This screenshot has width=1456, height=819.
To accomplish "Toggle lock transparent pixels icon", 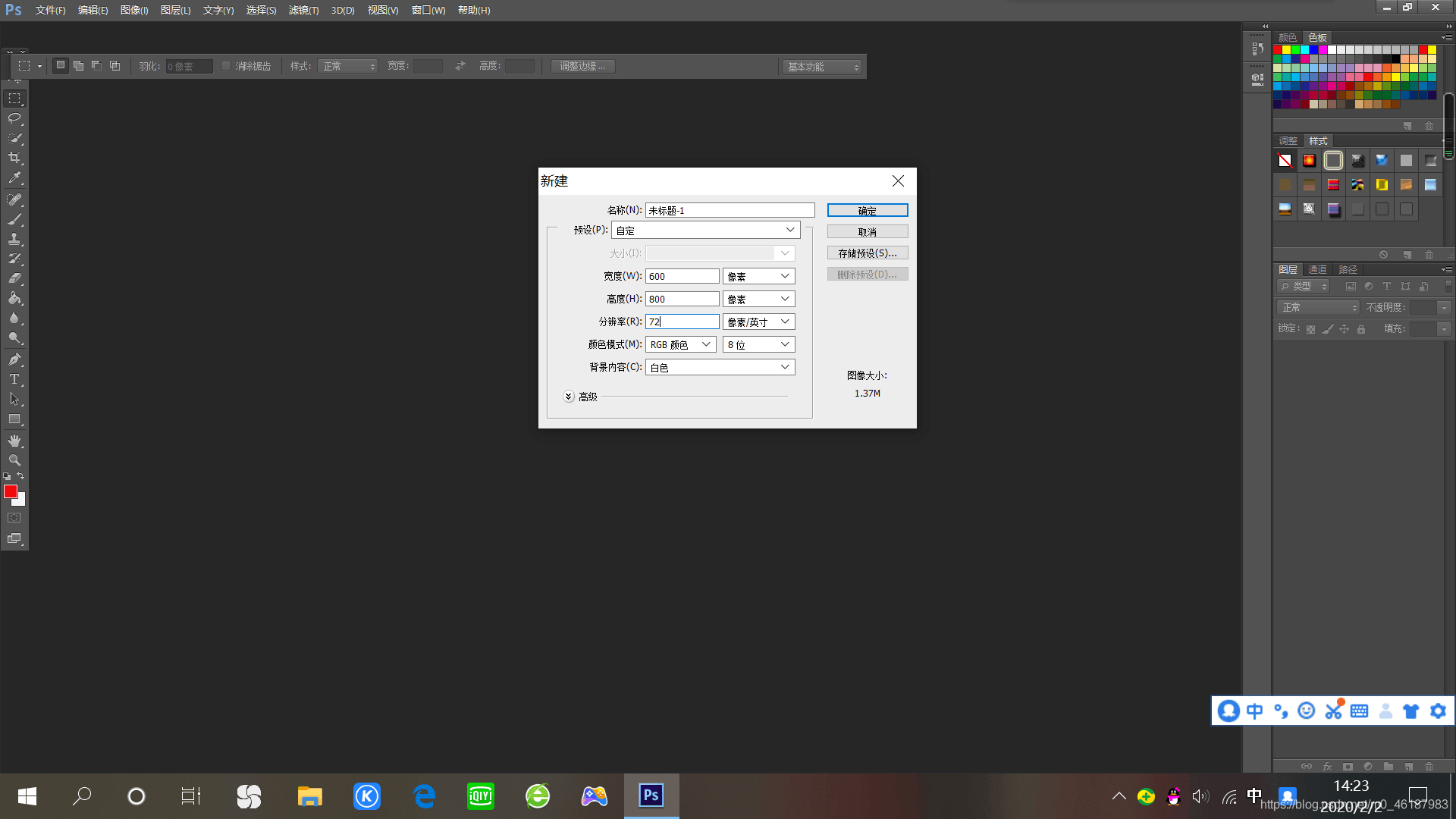I will (1310, 329).
